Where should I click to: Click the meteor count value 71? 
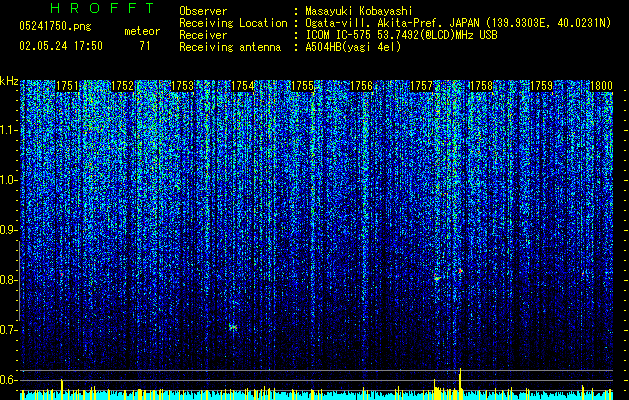145,46
